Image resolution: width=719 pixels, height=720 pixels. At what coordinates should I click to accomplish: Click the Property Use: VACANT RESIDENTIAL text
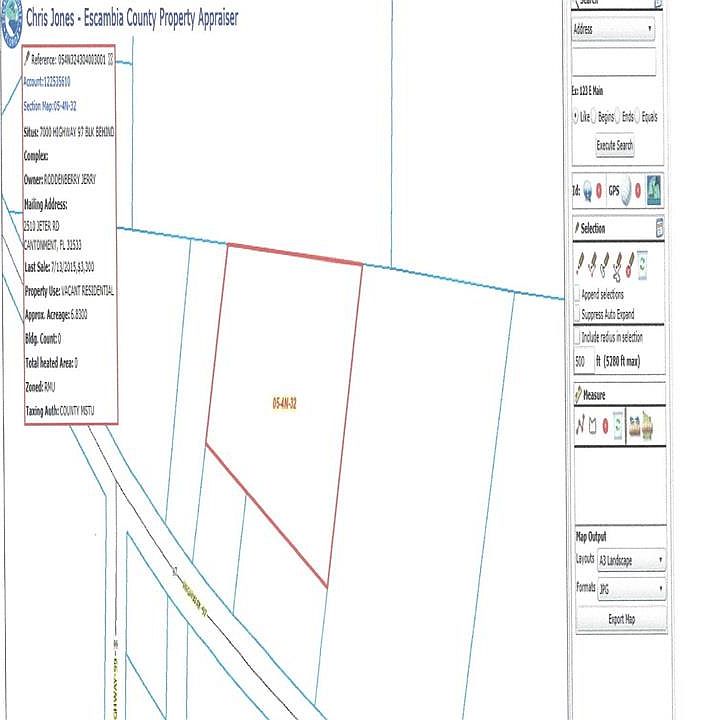pos(69,291)
